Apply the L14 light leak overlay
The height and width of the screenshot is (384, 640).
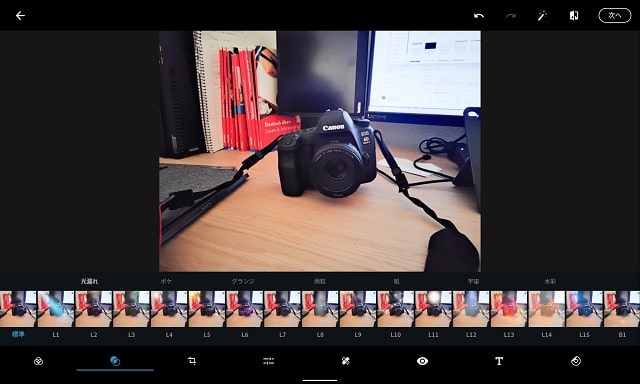point(547,309)
